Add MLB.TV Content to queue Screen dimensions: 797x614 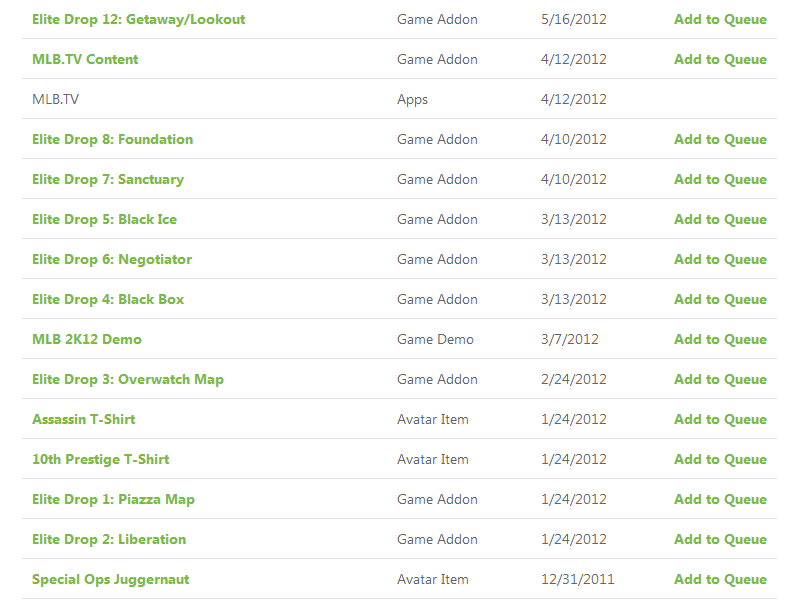(720, 59)
